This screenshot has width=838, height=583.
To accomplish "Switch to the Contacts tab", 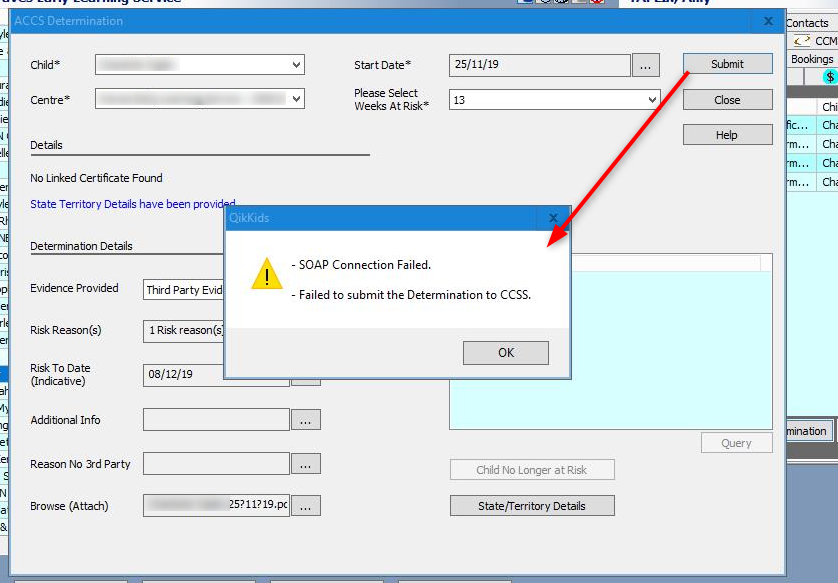I will [807, 22].
